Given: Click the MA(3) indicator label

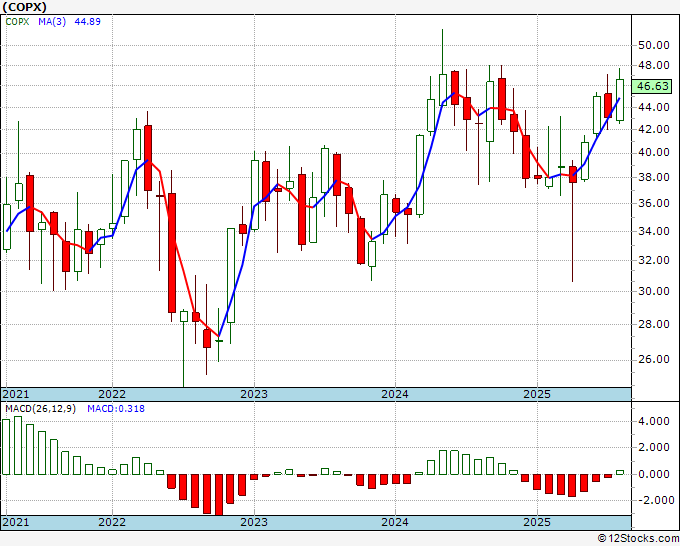Looking at the screenshot, I should coord(52,22).
